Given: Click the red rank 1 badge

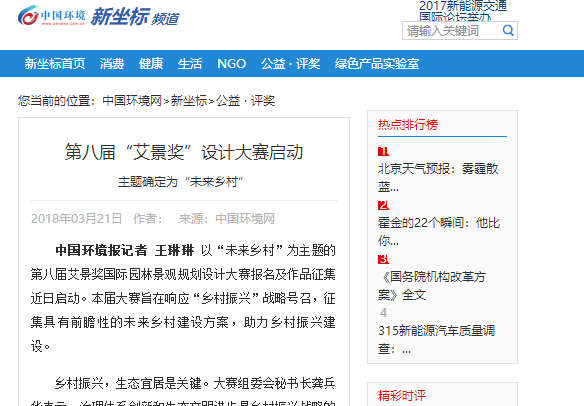Looking at the screenshot, I should pyautogui.click(x=383, y=152).
